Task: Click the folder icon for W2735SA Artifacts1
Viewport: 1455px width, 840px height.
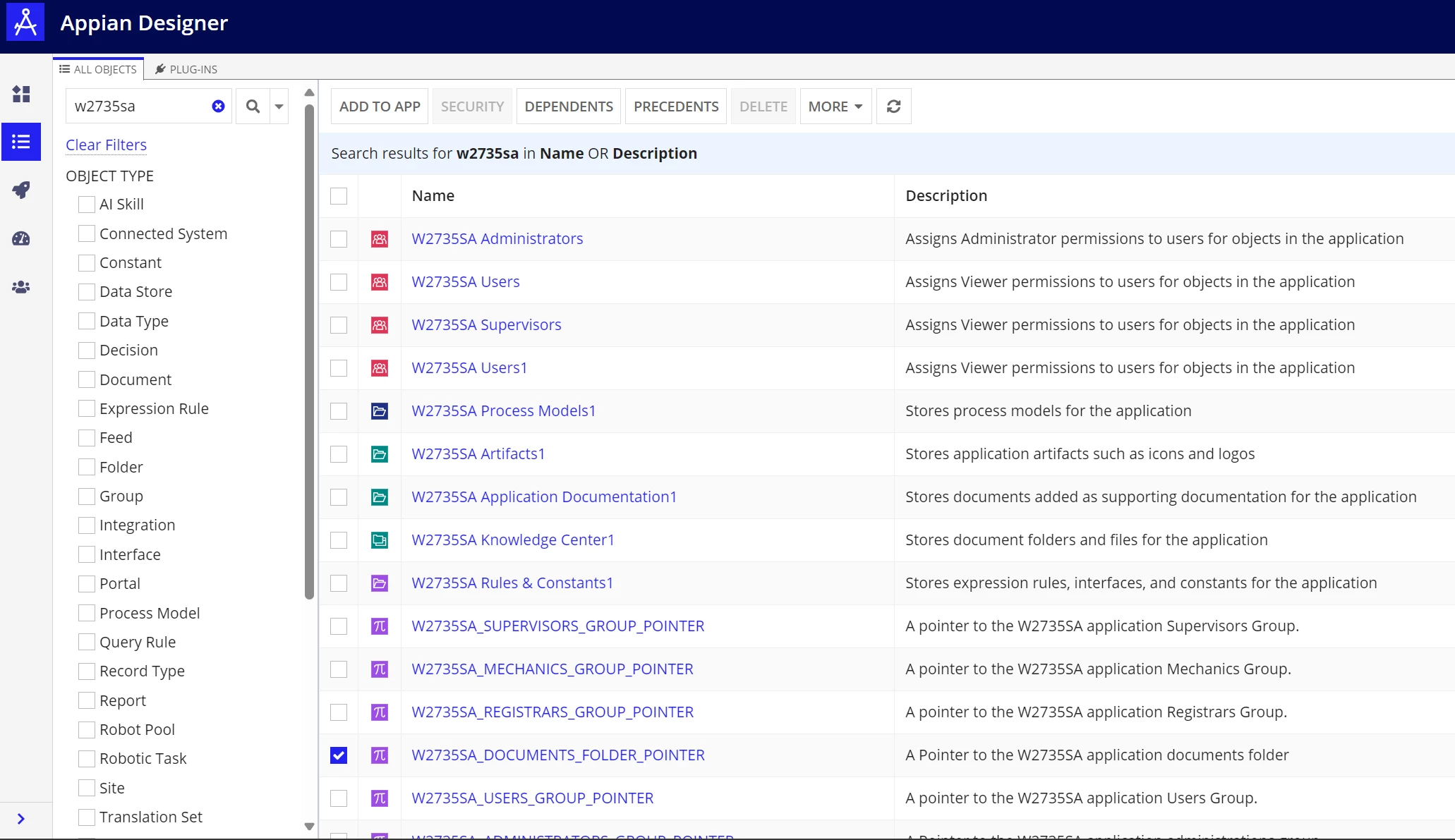Action: [380, 454]
